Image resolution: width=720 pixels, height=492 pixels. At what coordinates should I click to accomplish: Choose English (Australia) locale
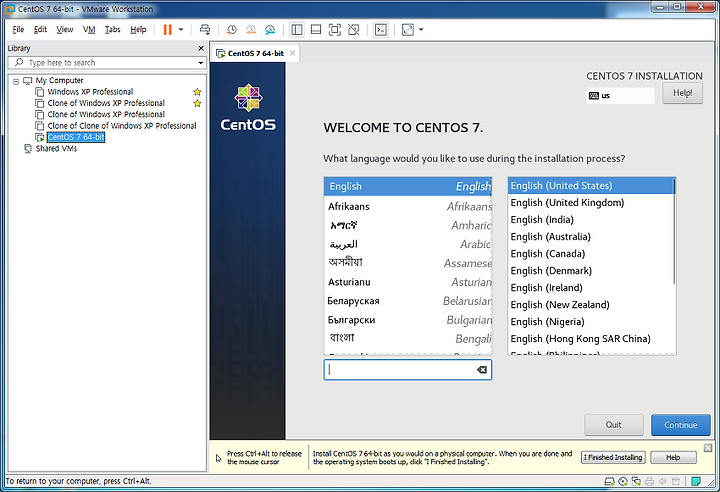click(591, 237)
